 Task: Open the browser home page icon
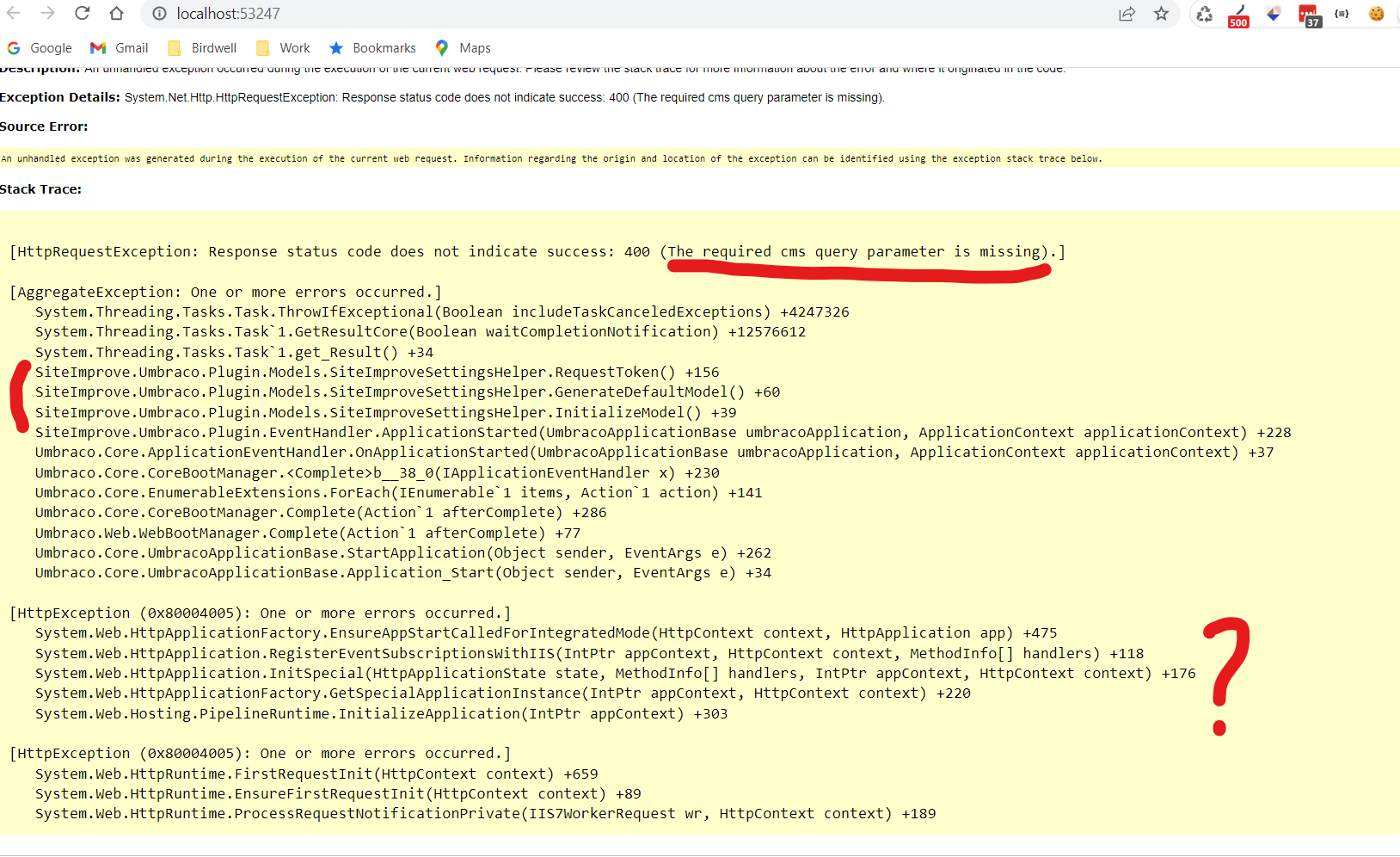[x=117, y=14]
